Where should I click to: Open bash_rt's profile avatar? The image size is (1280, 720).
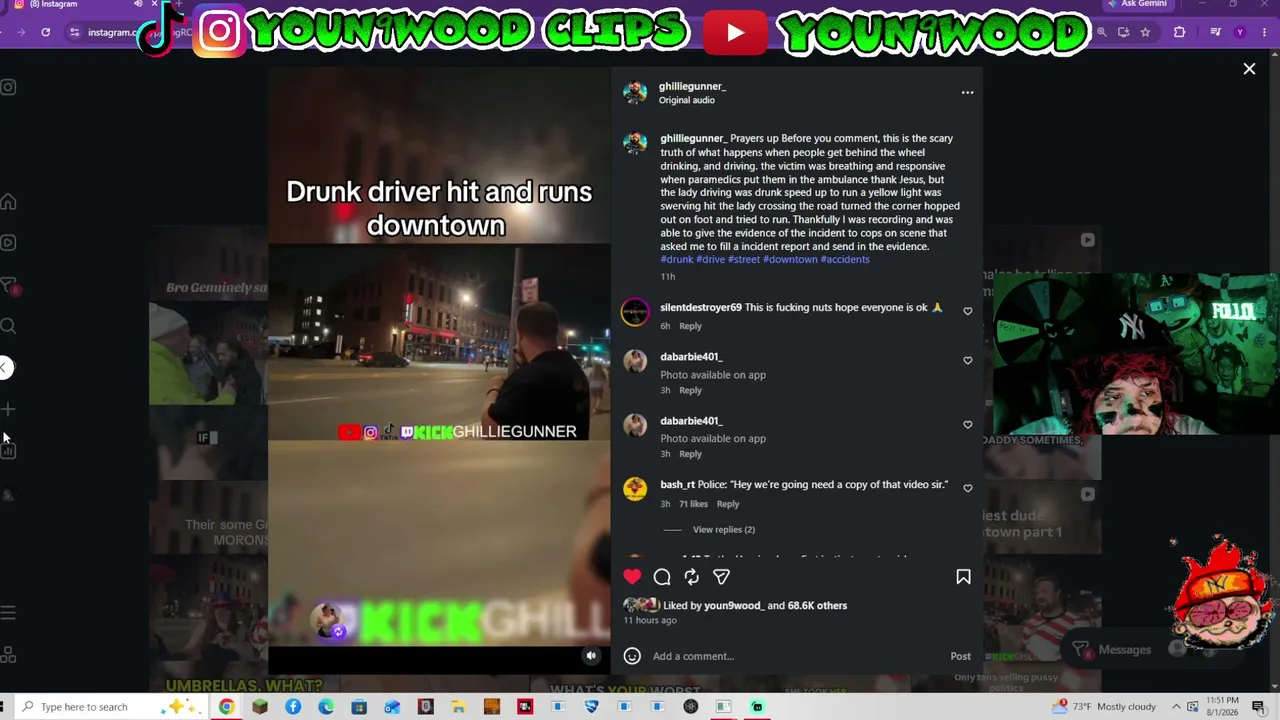[x=635, y=488]
